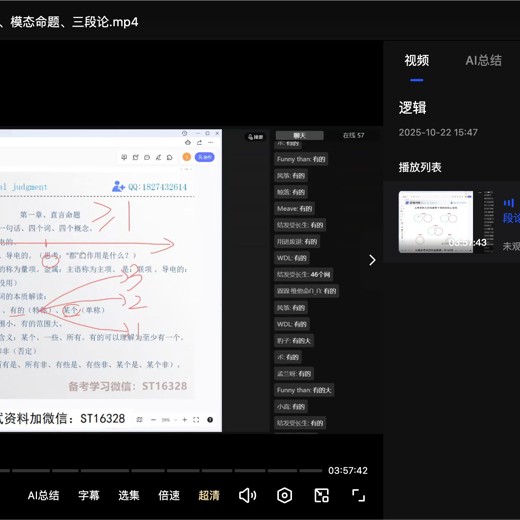
Task: Enter fullscreen with the corner-brackets icon
Action: coord(359,495)
